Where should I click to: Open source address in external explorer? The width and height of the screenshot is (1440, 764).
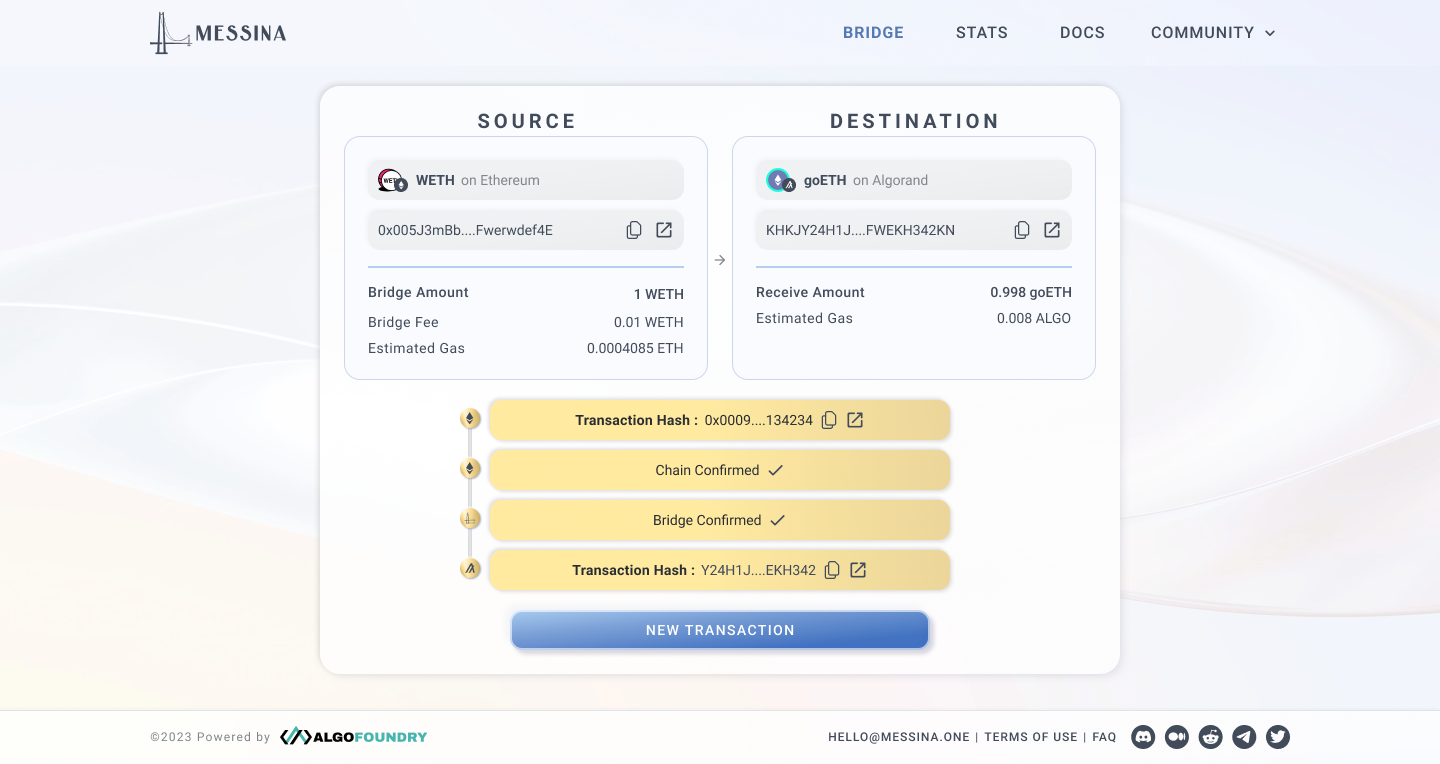[x=664, y=230]
